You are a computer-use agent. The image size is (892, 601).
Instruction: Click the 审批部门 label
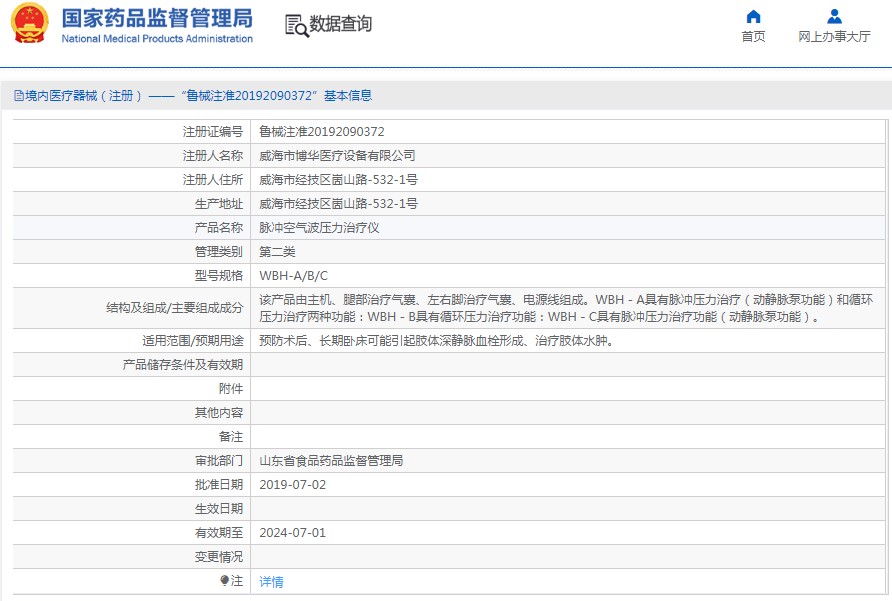coord(219,460)
